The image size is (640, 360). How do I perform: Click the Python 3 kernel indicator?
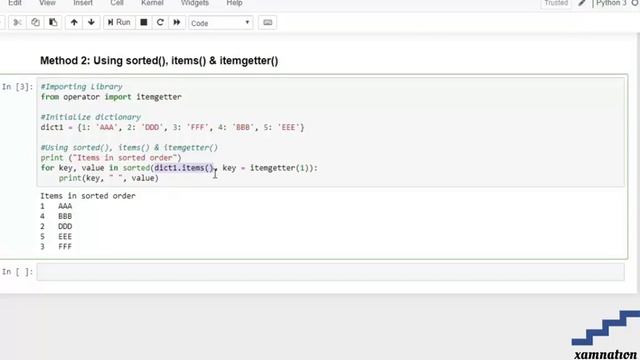click(x=611, y=3)
